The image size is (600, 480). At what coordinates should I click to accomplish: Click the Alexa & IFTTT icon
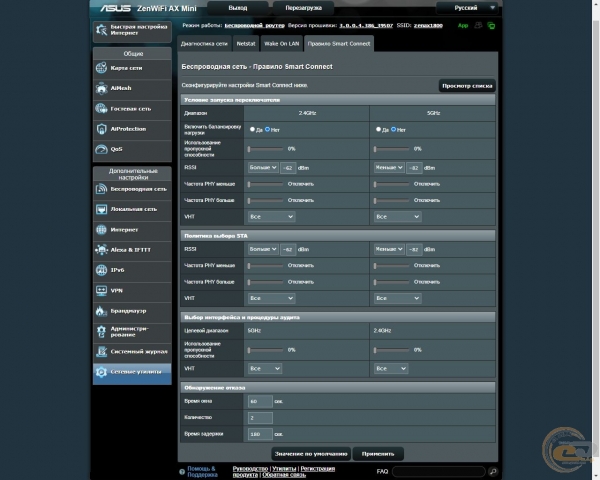pos(101,250)
